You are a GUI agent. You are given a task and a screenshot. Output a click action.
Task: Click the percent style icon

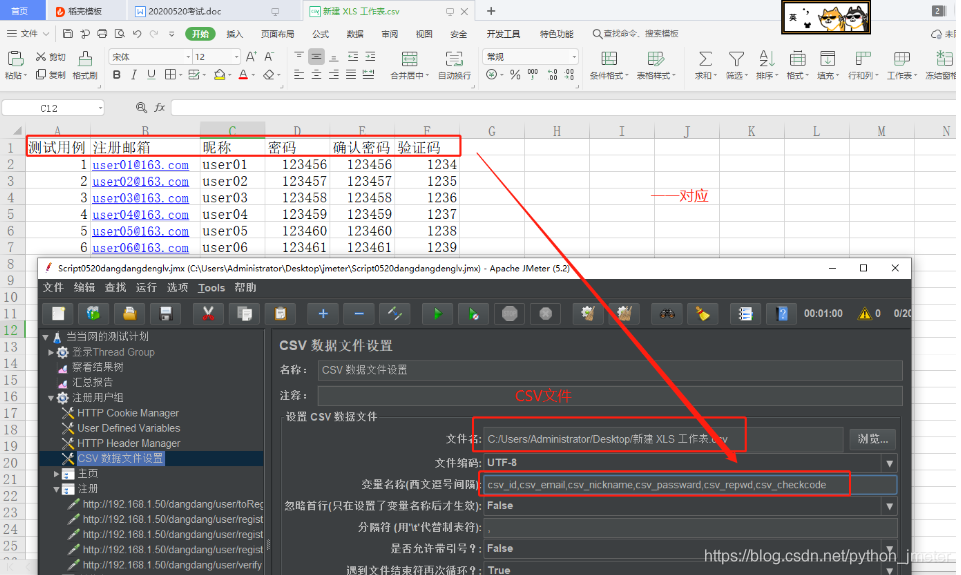tap(515, 75)
